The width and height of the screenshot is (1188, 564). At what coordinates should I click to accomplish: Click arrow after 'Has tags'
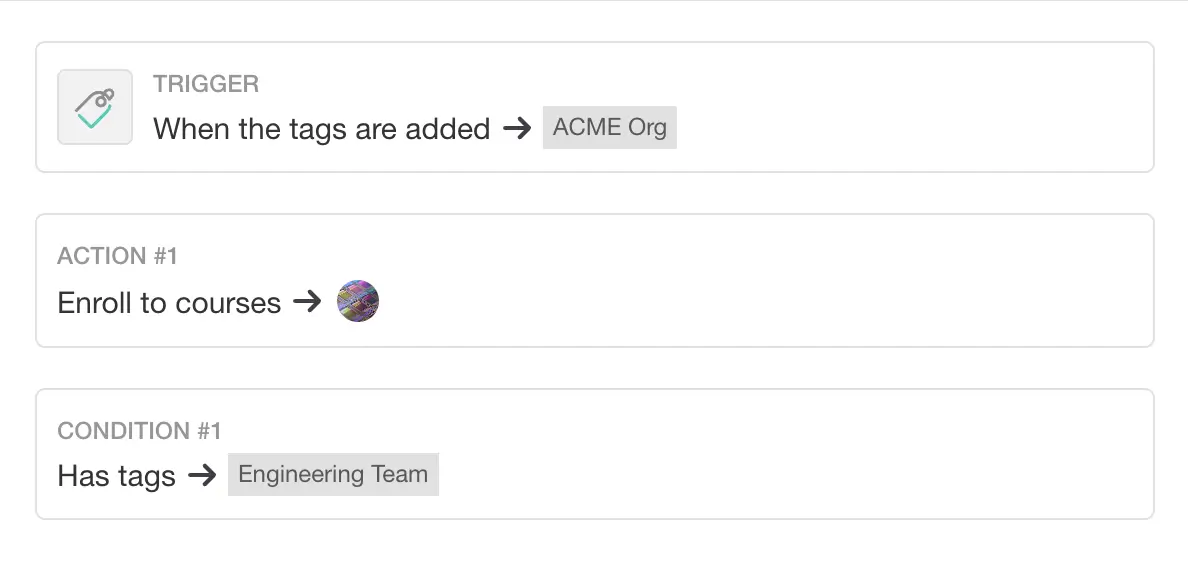tap(202, 476)
